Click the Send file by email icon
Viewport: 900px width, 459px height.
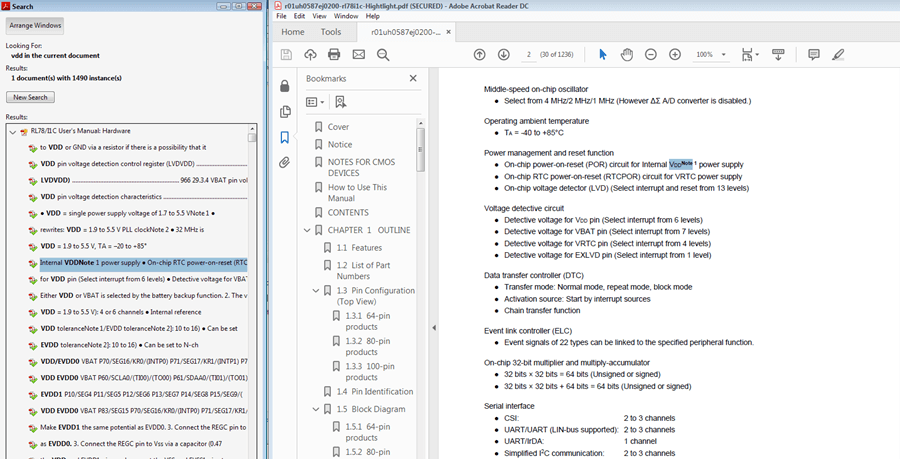358,54
